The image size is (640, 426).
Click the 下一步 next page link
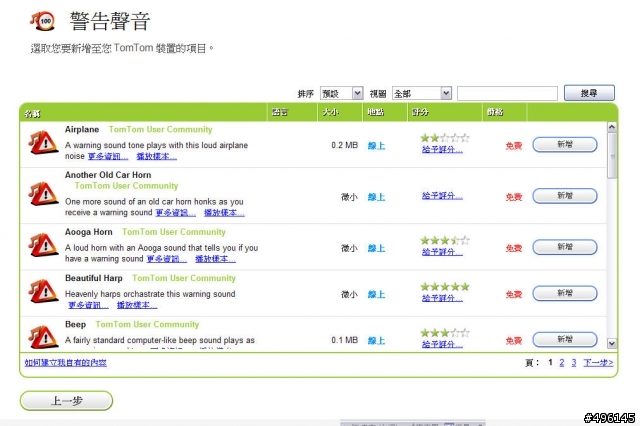click(598, 362)
